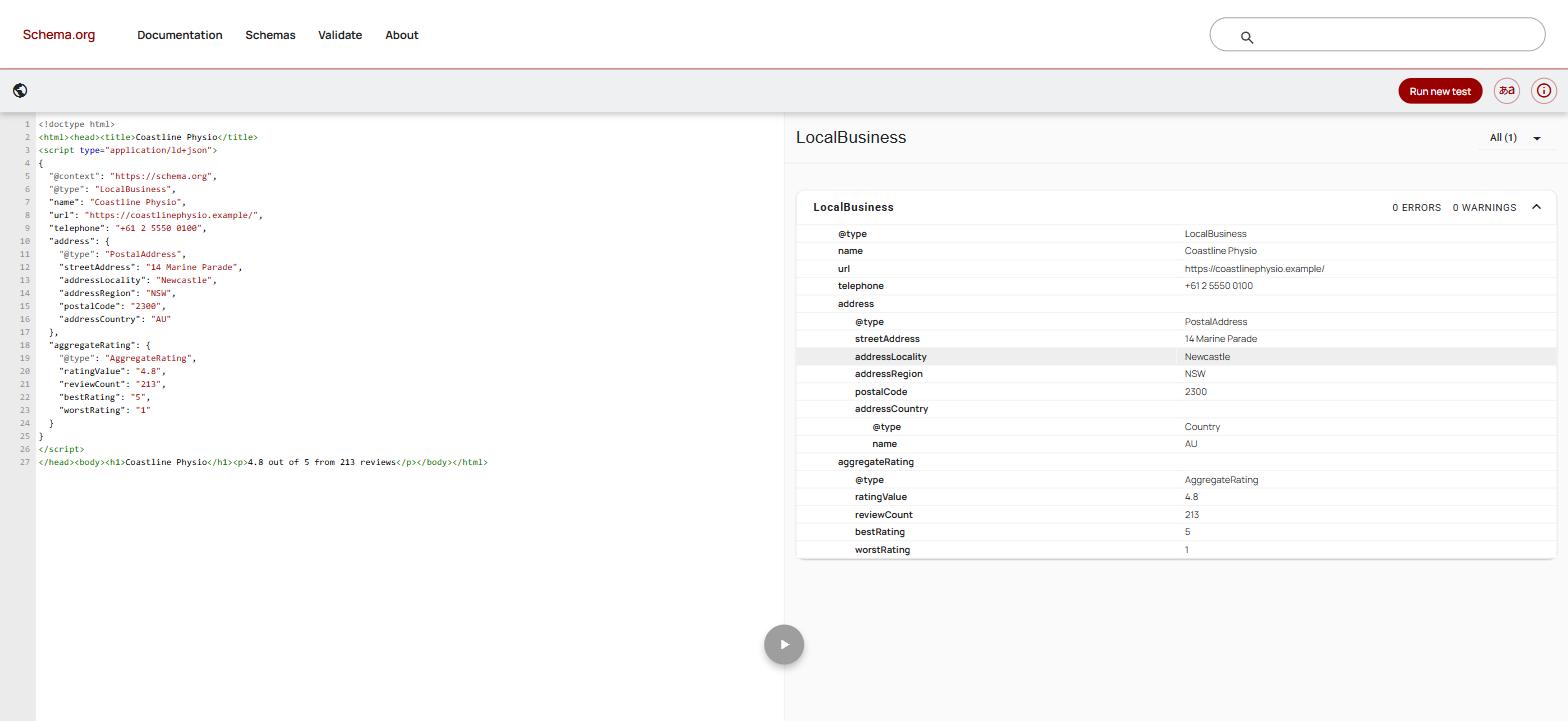Click line number 18 in the gutter
Screen dimensions: 1568x722
point(25,345)
